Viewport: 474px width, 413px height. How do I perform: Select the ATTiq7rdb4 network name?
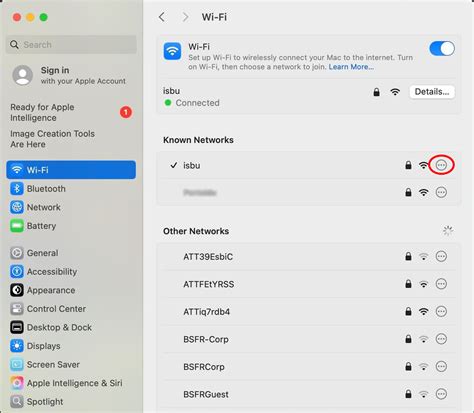pyautogui.click(x=207, y=312)
